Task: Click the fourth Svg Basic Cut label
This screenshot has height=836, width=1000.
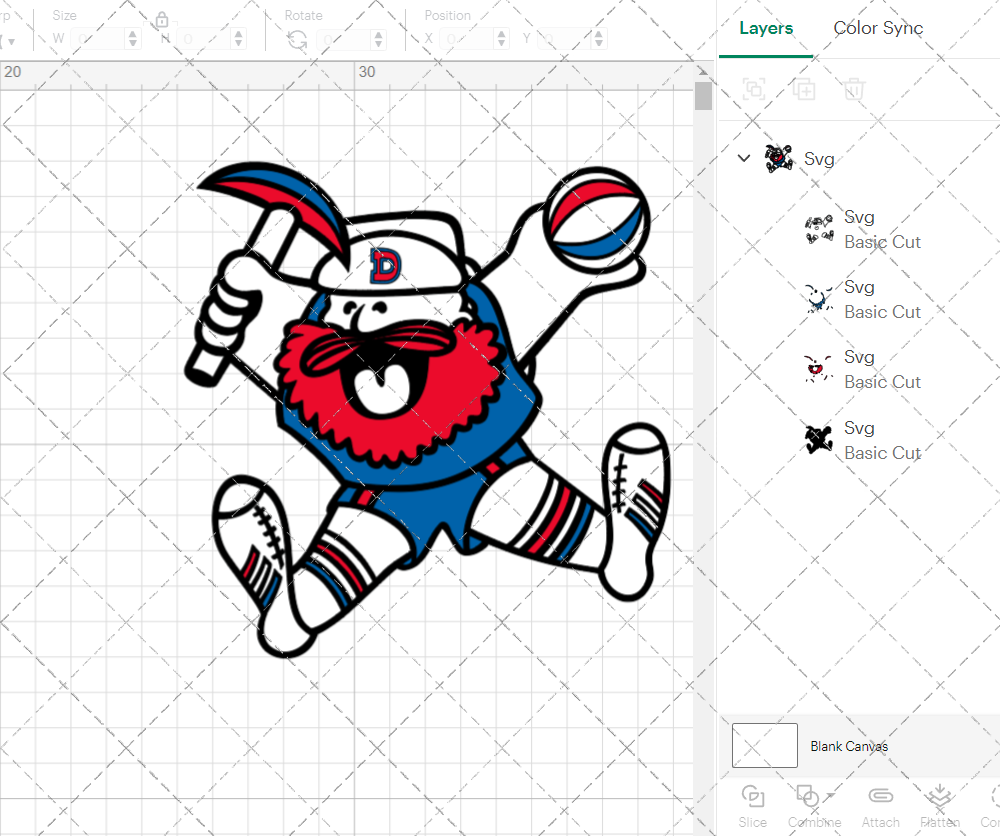Action: tap(882, 453)
